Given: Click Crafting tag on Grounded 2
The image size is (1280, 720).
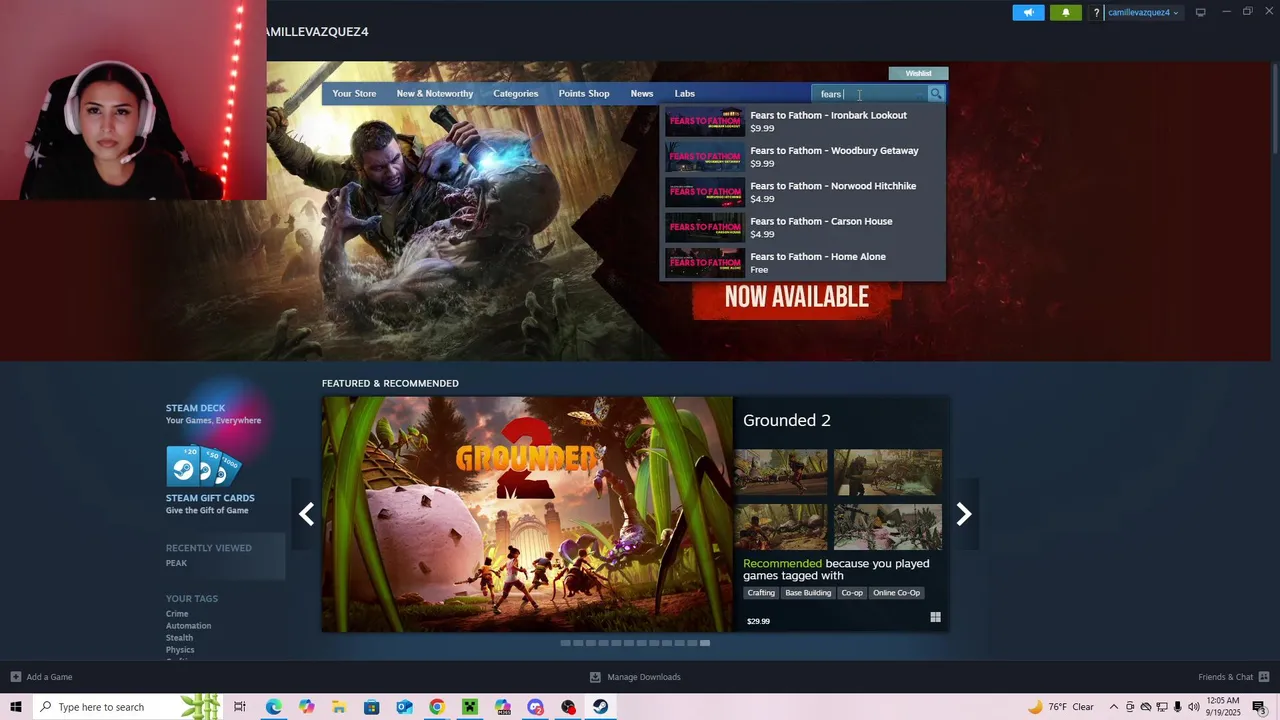Looking at the screenshot, I should coord(761,593).
